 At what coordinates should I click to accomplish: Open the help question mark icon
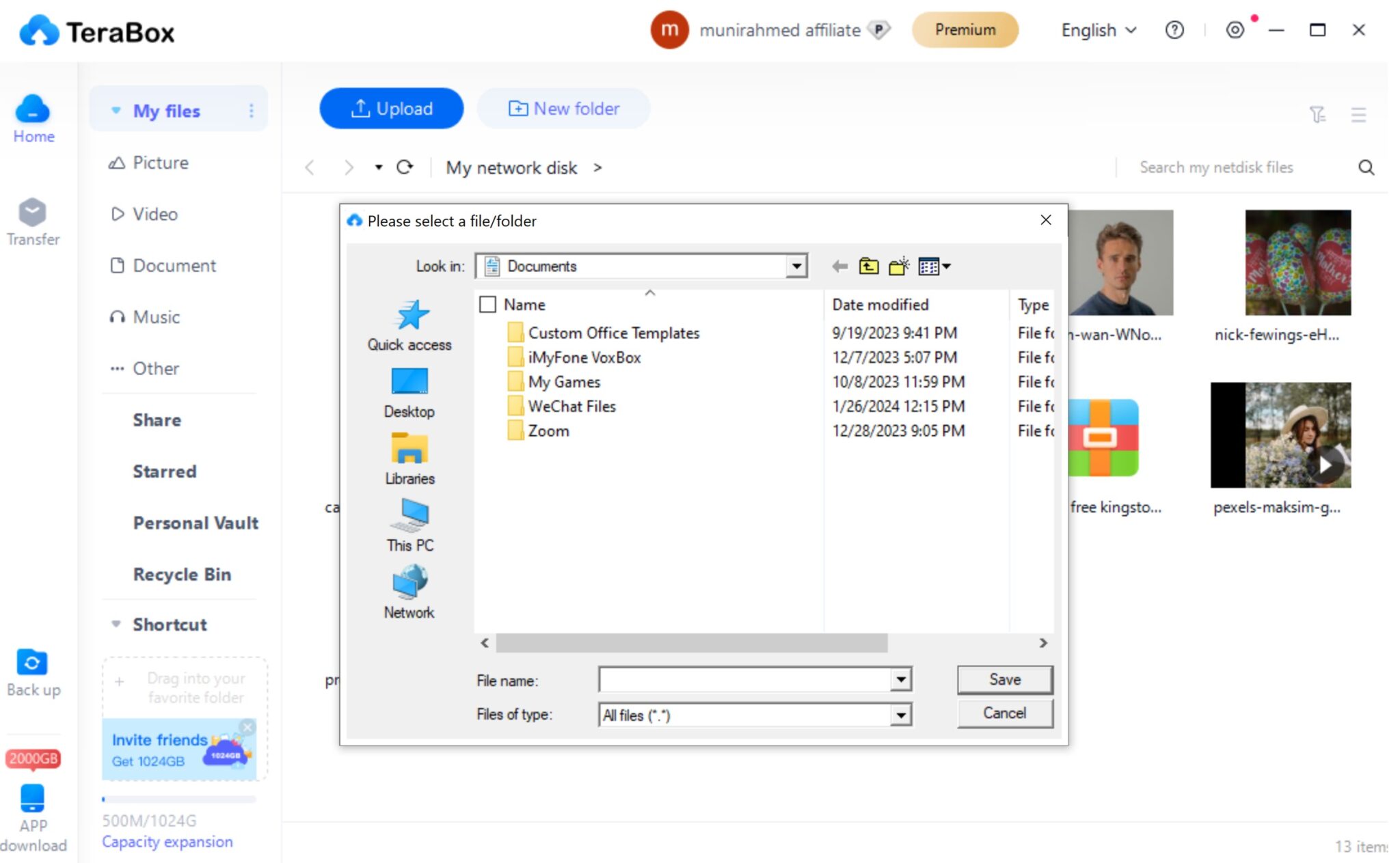(1174, 30)
